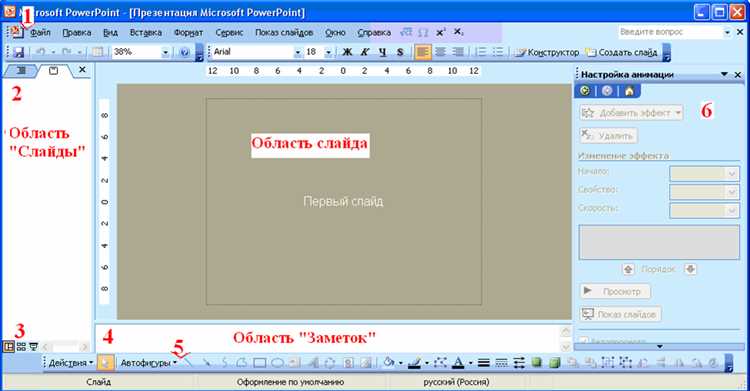Switch to slide sorter view icon
750x391 pixels.
pyautogui.click(x=21, y=347)
